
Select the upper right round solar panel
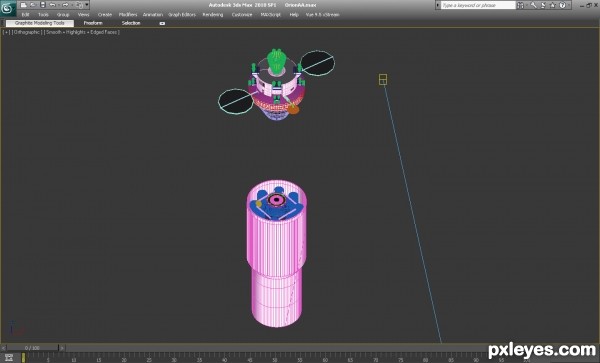[x=317, y=63]
